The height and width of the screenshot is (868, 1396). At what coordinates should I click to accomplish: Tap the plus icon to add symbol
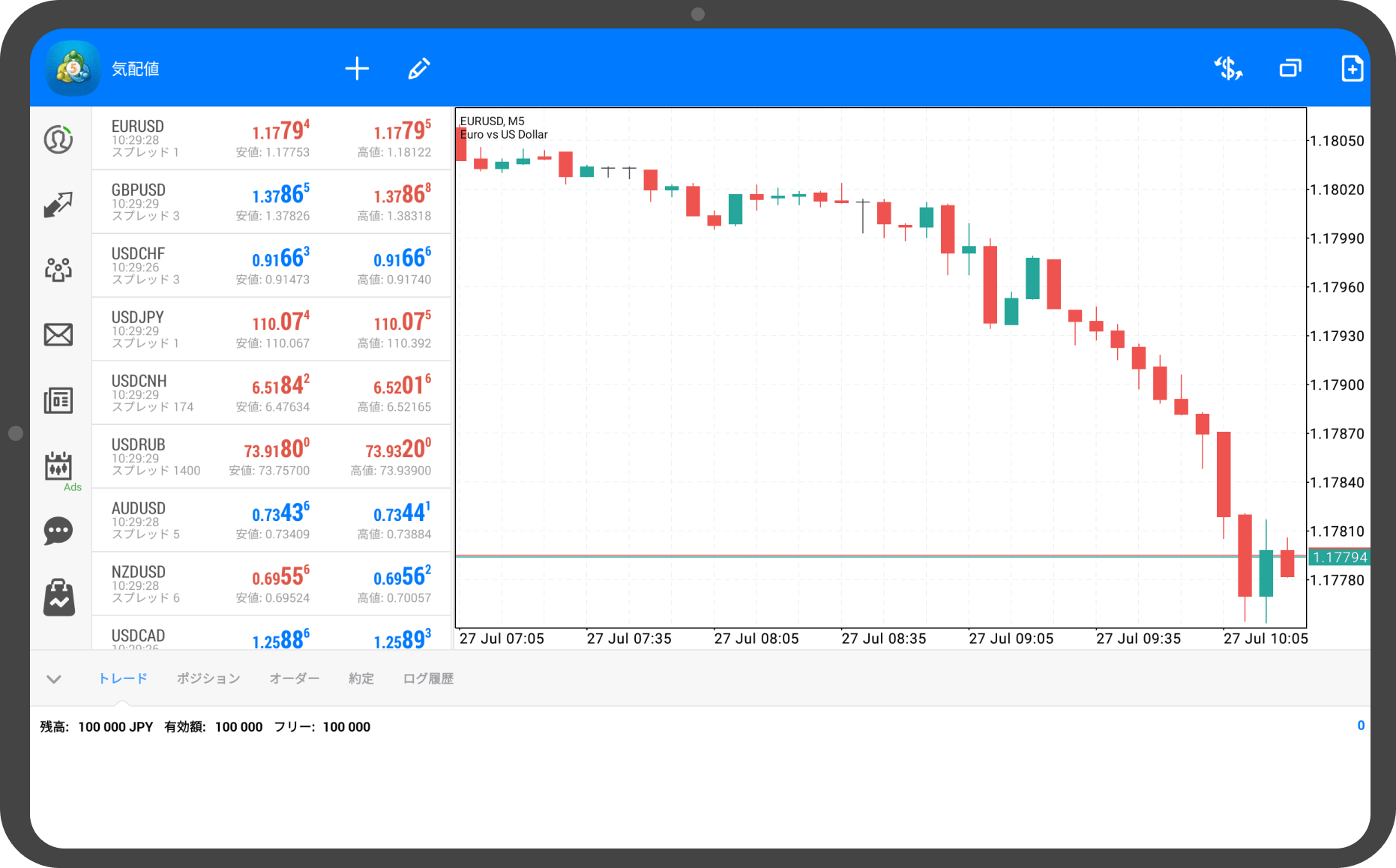pyautogui.click(x=357, y=69)
